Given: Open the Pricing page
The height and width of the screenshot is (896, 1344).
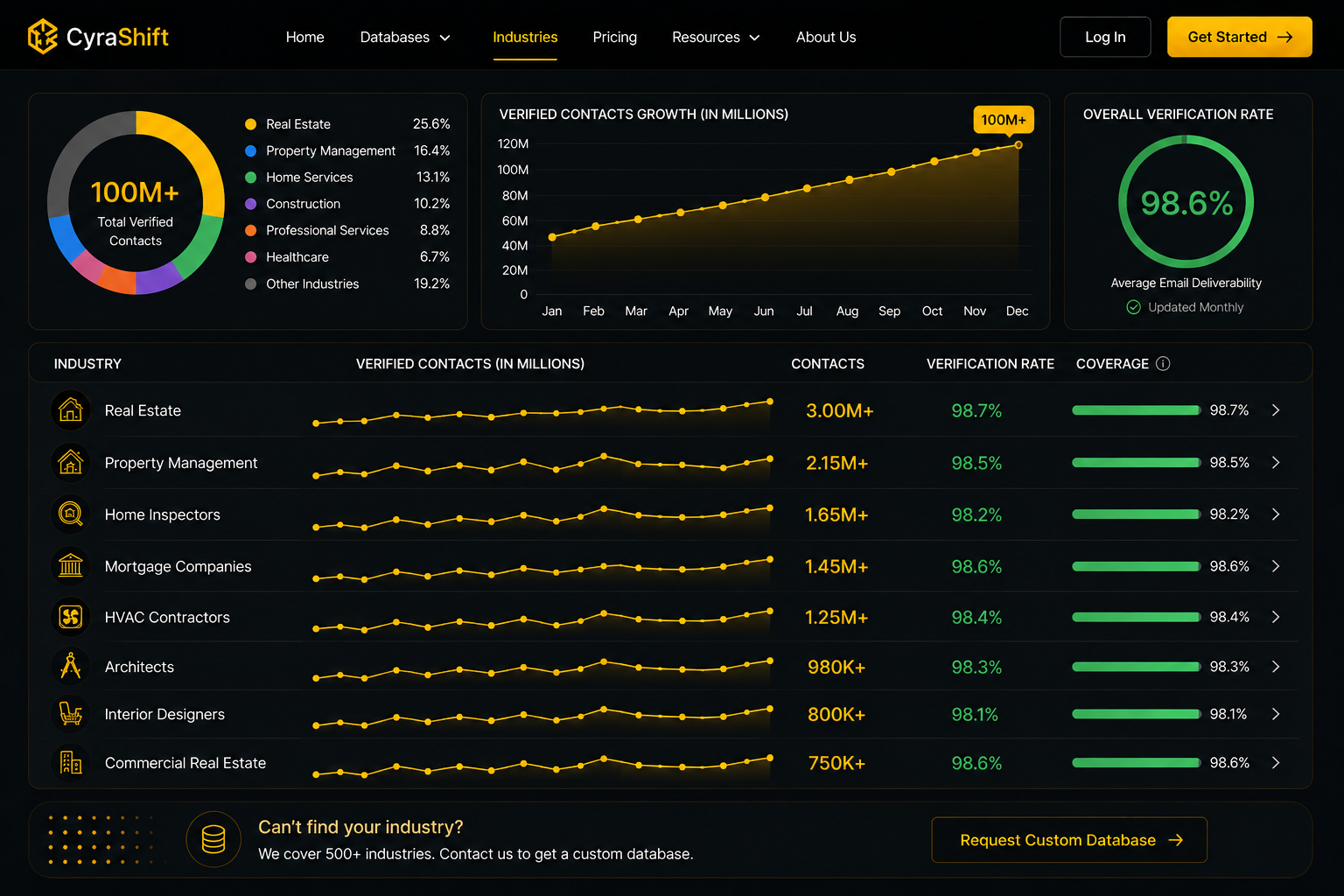Looking at the screenshot, I should click(614, 37).
